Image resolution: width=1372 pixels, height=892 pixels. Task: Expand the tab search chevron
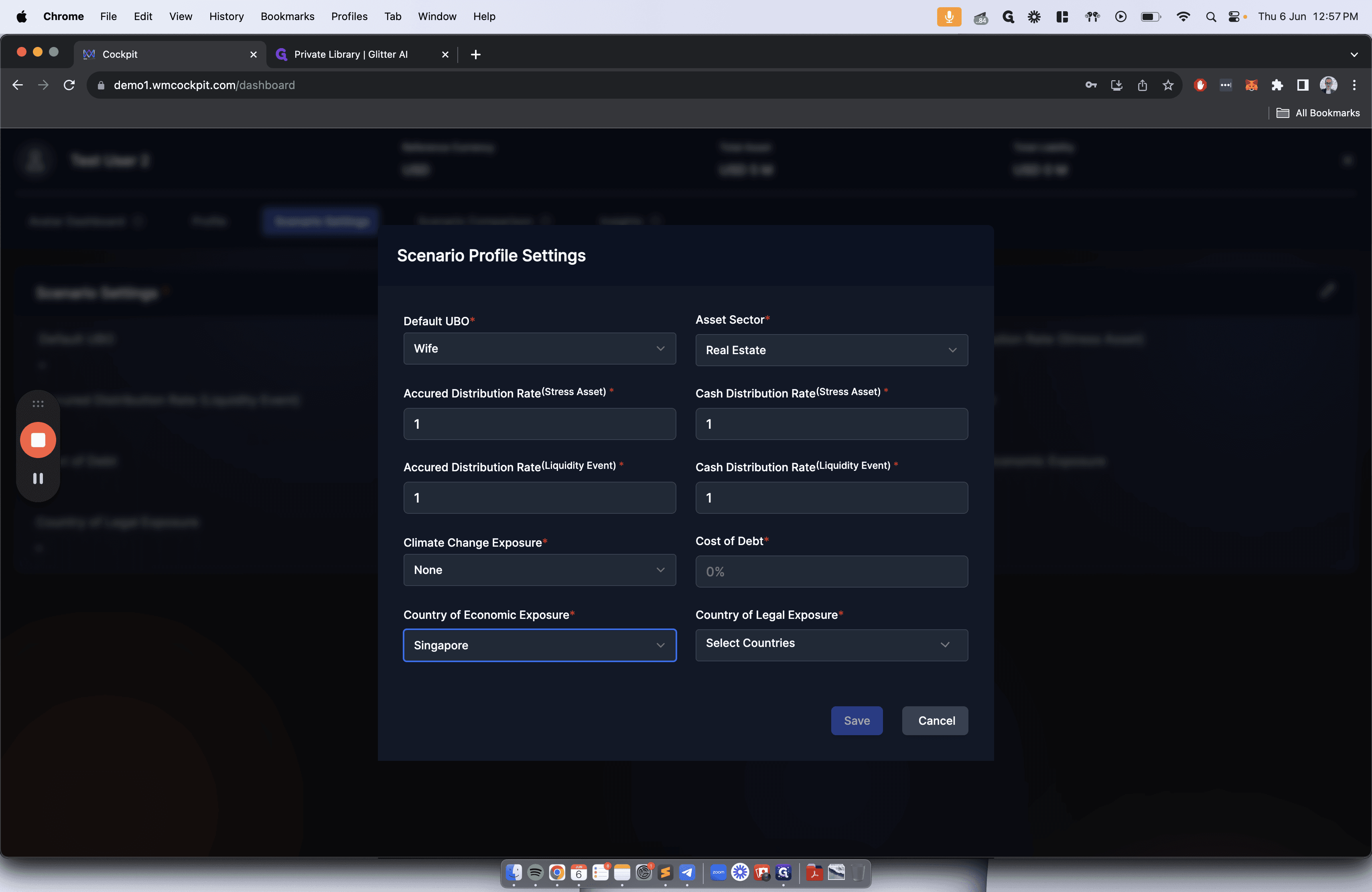[x=1354, y=55]
